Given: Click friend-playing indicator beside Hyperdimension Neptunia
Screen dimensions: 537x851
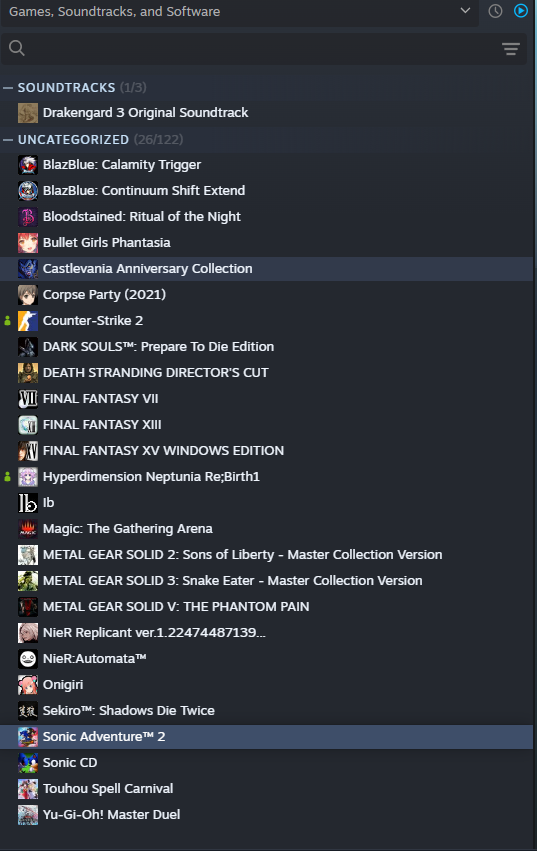Looking at the screenshot, I should click(x=7, y=477).
